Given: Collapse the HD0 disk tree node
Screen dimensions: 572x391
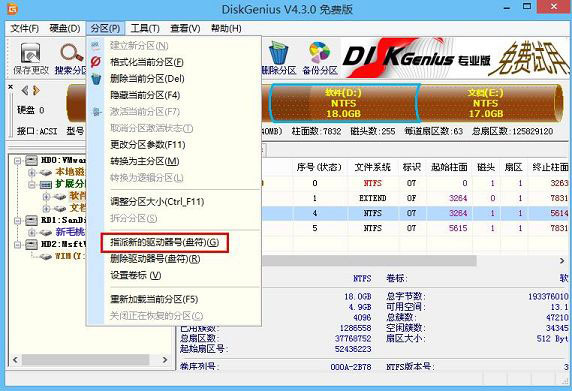Looking at the screenshot, I should pos(18,160).
